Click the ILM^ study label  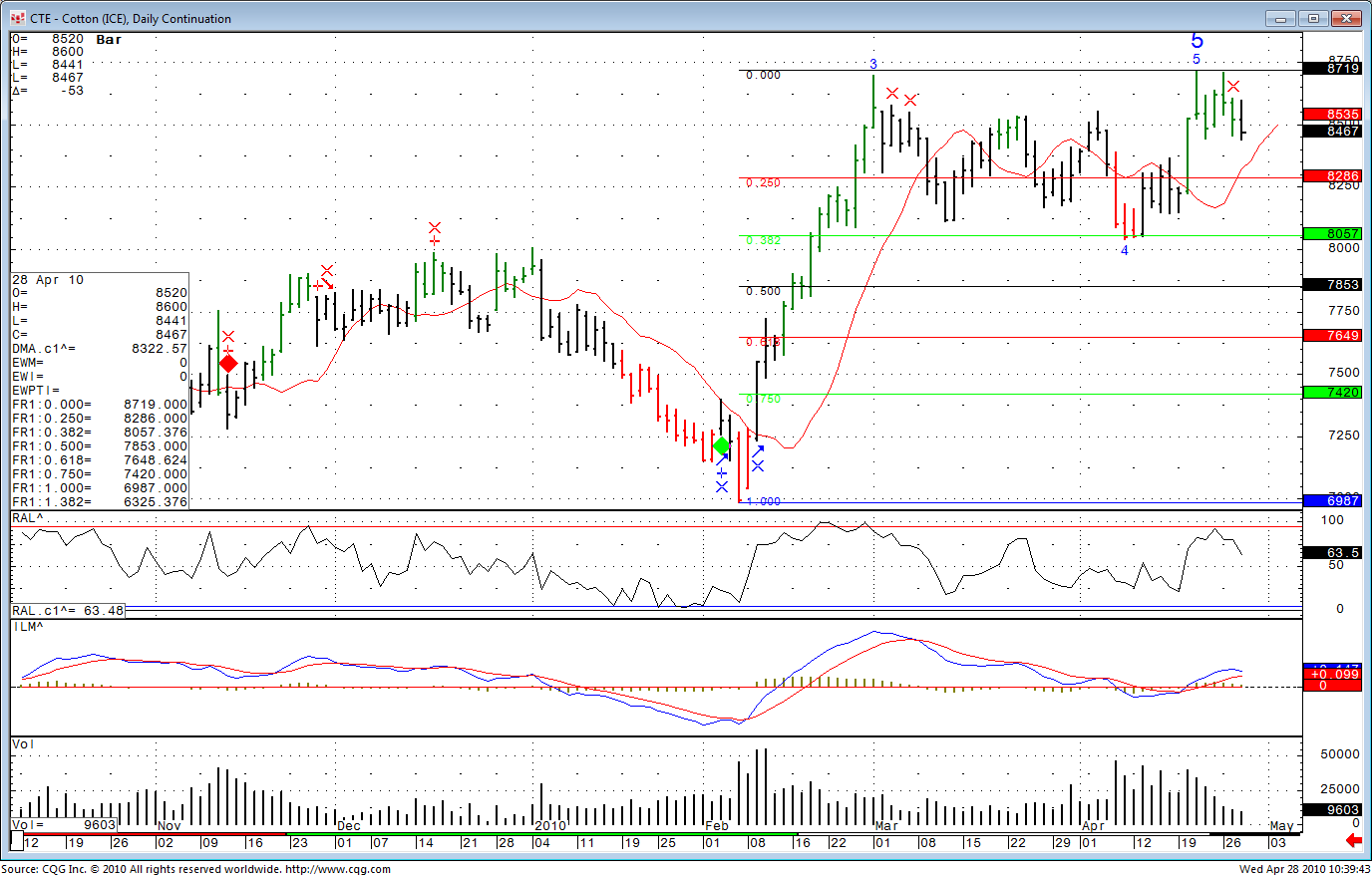(28, 627)
